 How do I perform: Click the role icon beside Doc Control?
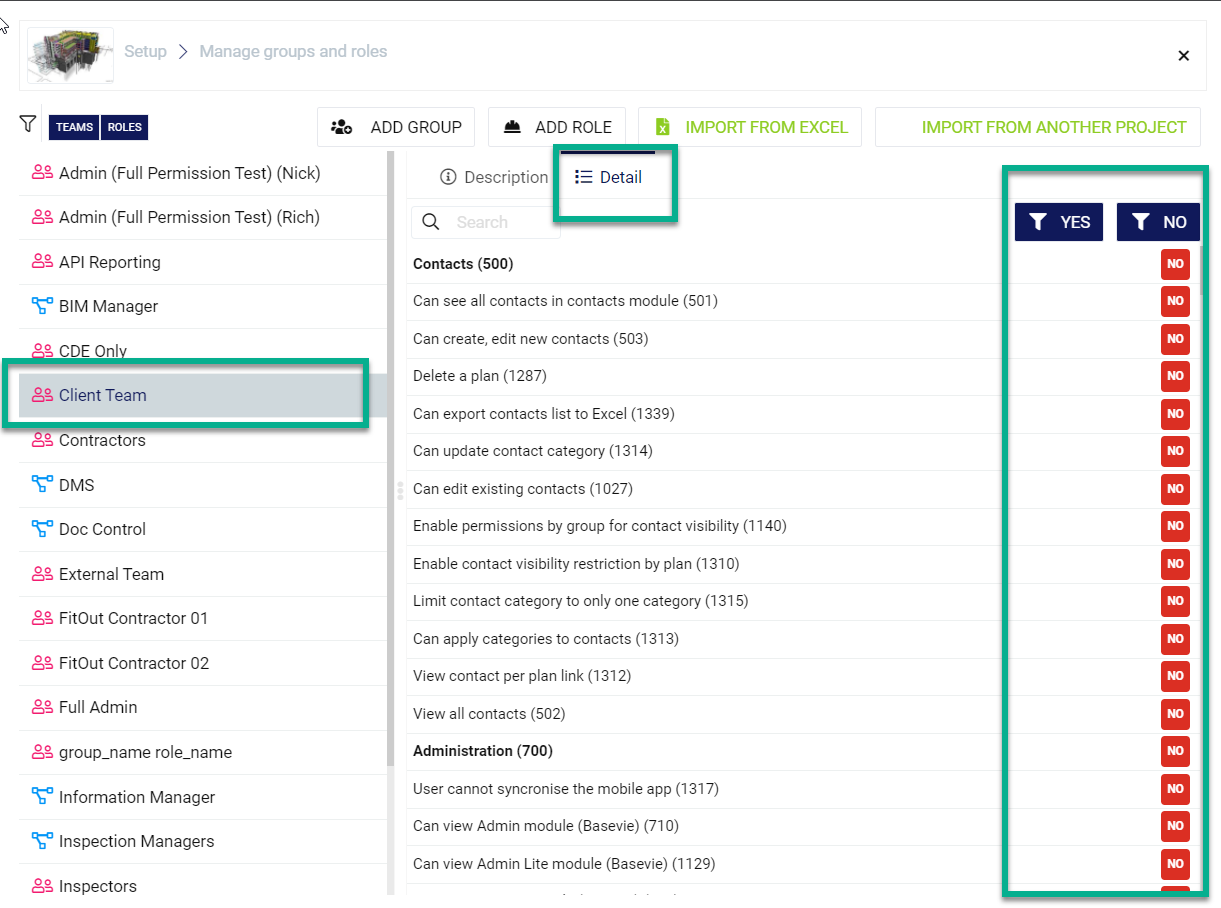click(x=42, y=529)
